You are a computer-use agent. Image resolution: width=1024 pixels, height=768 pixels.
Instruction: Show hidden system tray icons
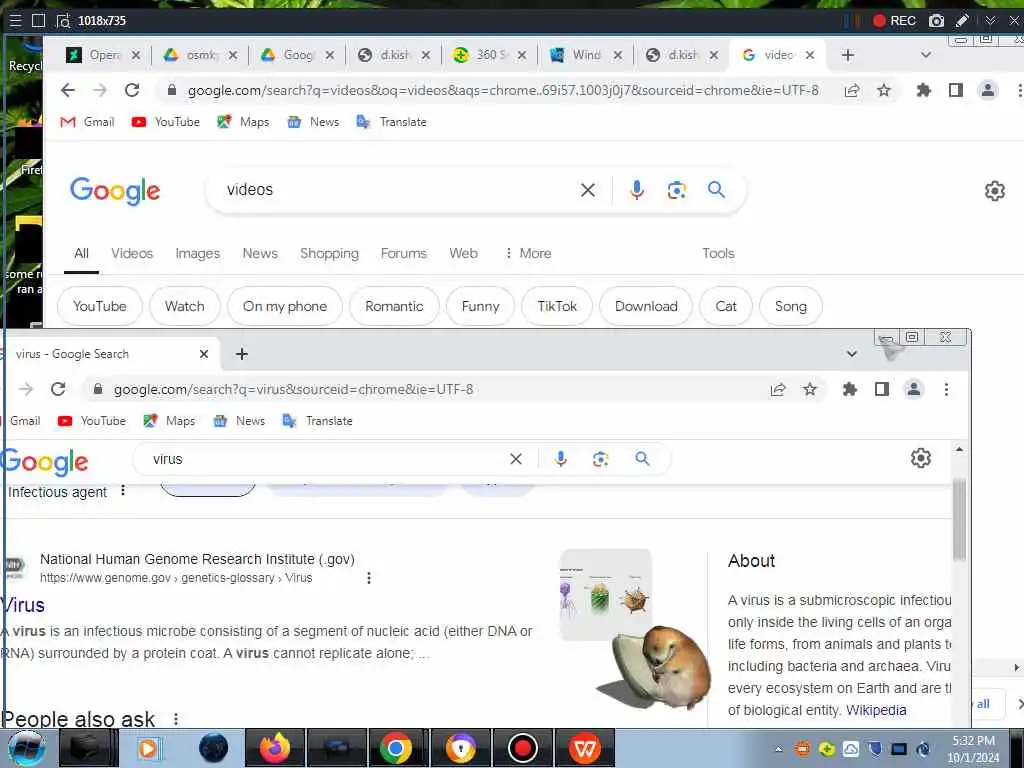pos(778,749)
